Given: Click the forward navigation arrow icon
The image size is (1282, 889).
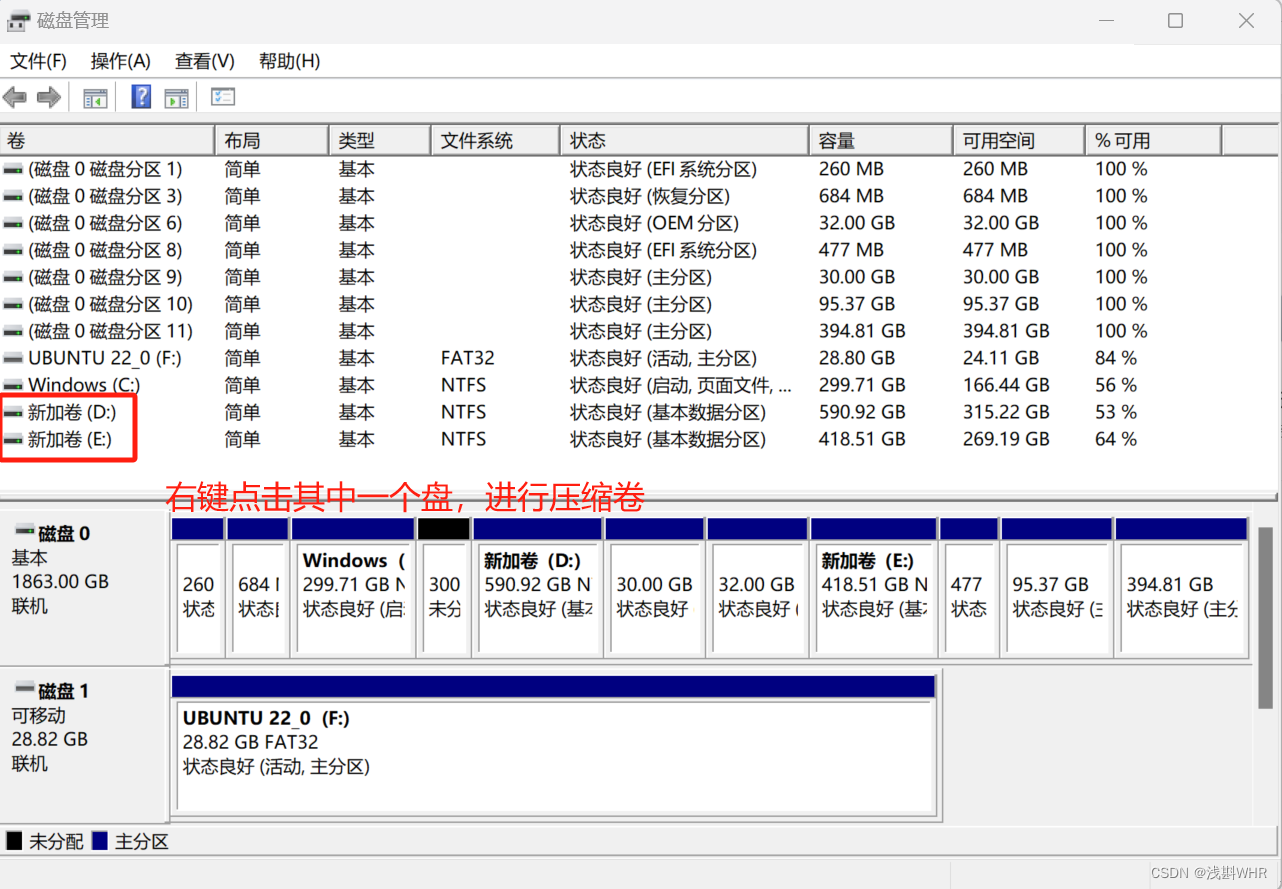Looking at the screenshot, I should coord(47,97).
